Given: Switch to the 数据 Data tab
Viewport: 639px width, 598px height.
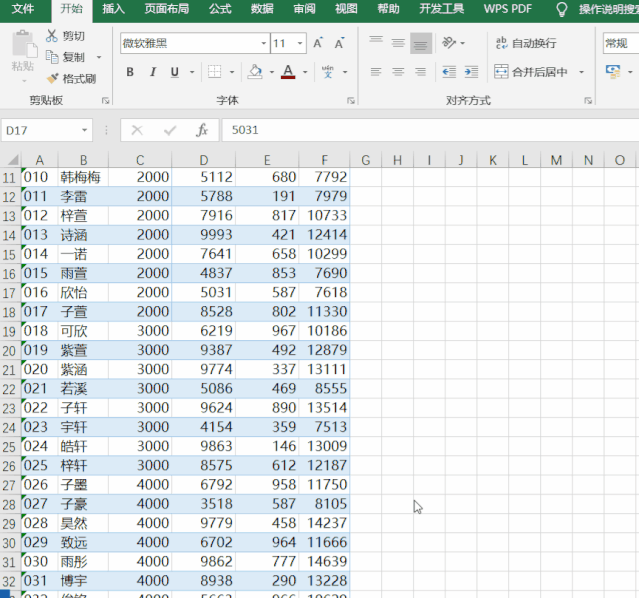Looking at the screenshot, I should (262, 9).
